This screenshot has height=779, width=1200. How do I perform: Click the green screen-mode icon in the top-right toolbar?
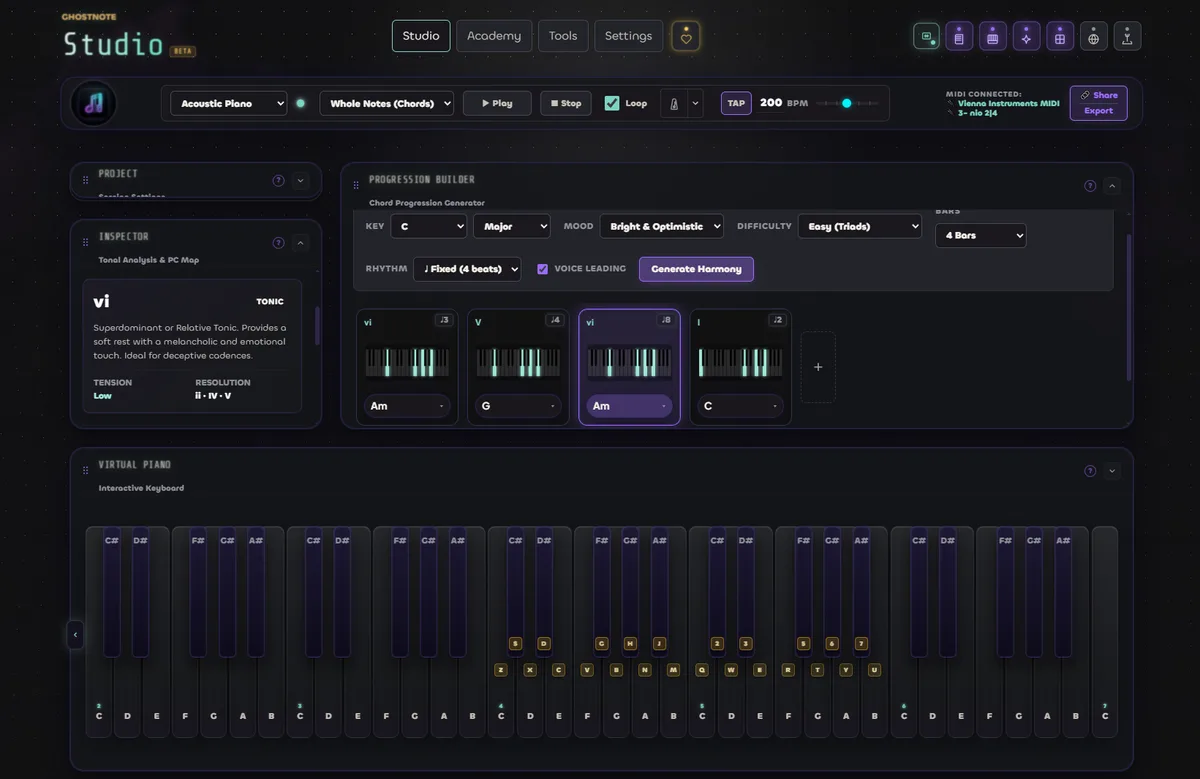pos(927,37)
